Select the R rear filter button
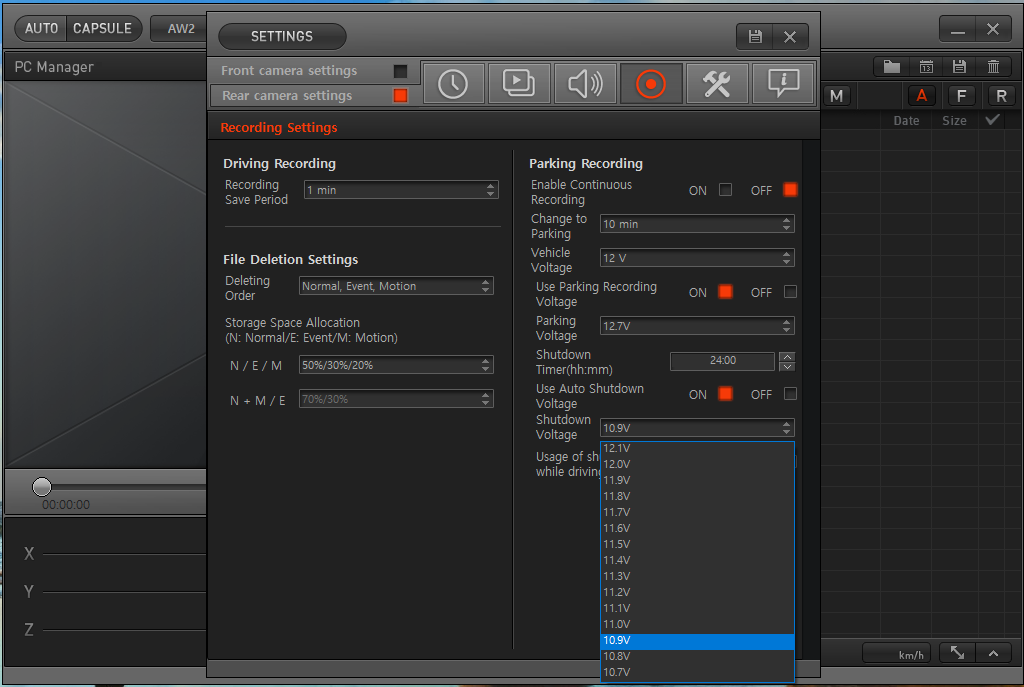This screenshot has width=1024, height=687. (1001, 96)
